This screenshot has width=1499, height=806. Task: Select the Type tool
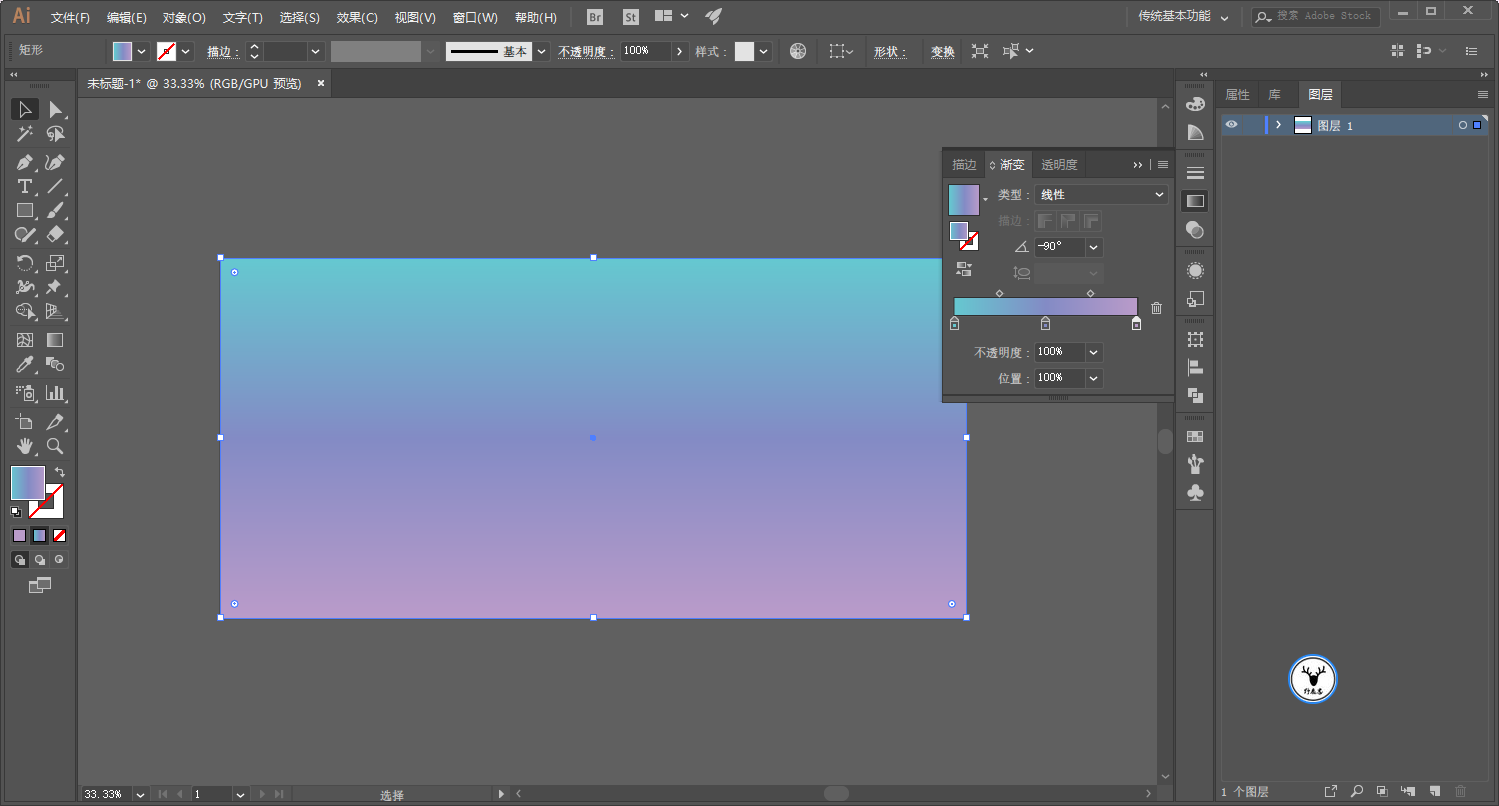click(25, 186)
